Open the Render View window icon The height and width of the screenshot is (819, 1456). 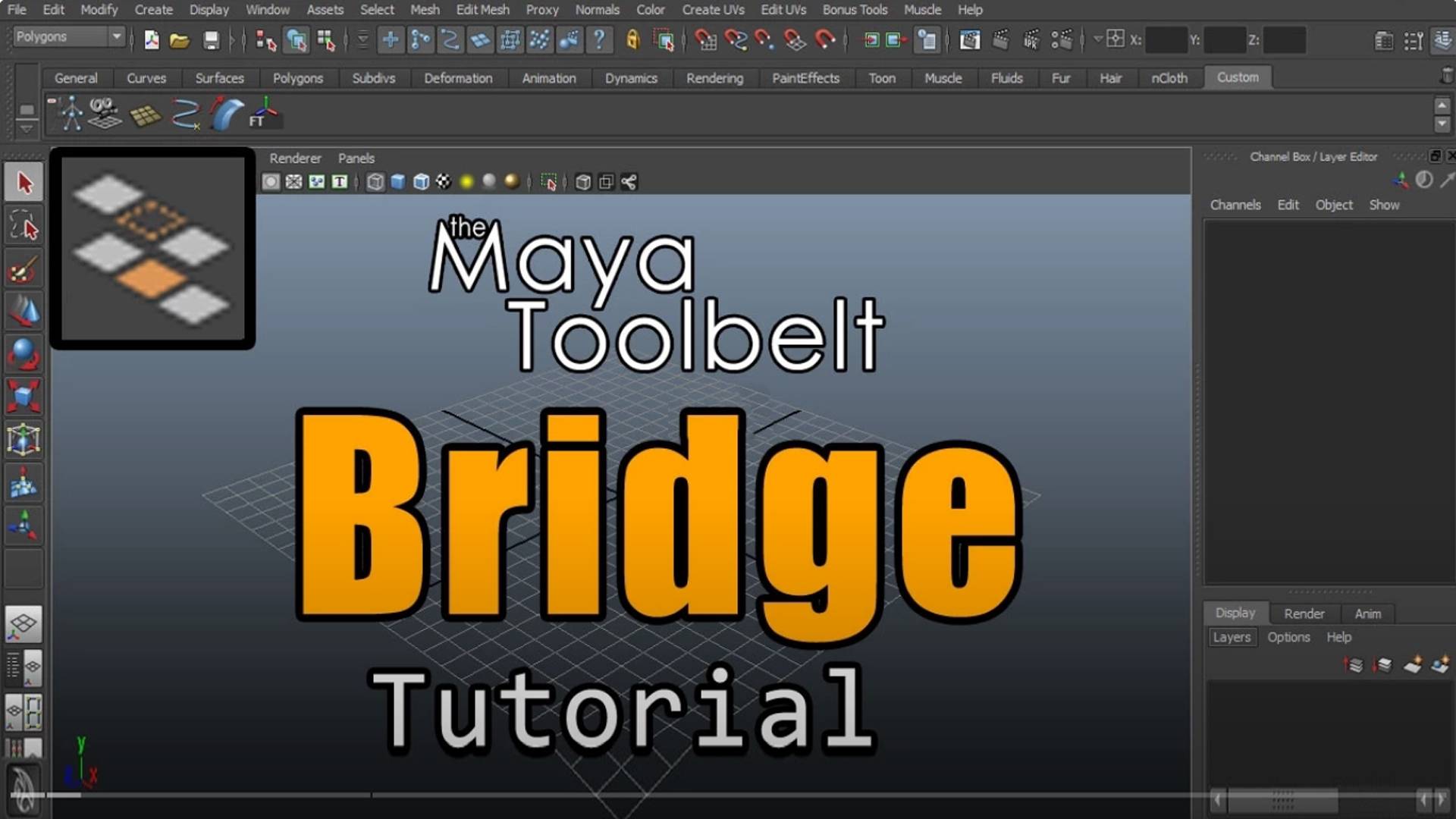[x=970, y=39]
